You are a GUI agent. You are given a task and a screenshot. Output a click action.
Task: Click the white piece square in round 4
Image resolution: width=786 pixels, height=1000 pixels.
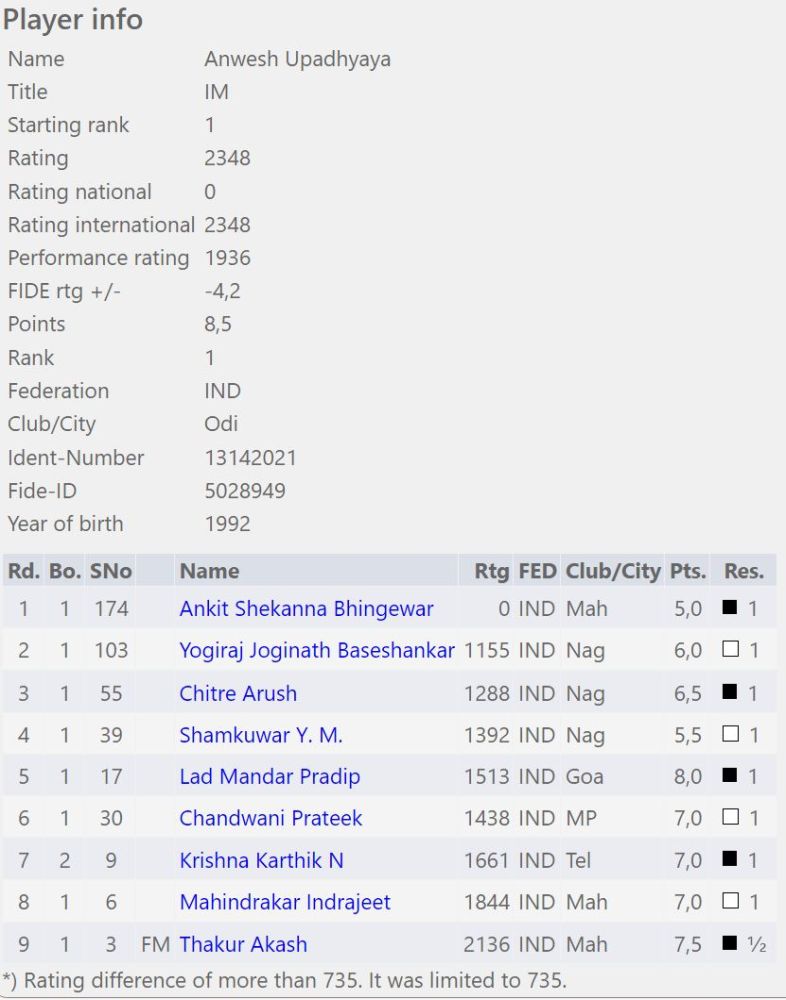(x=730, y=734)
